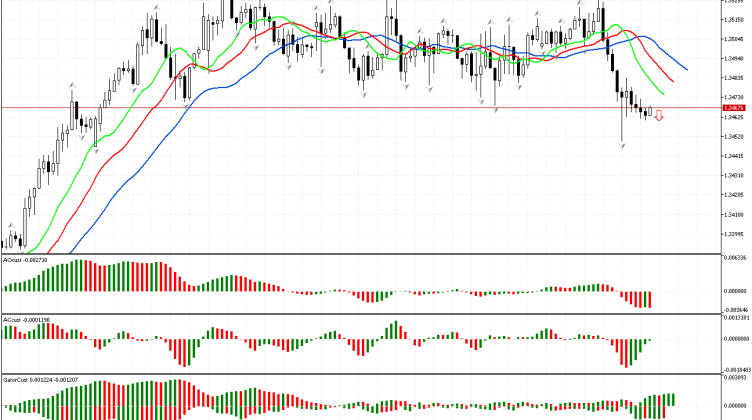This screenshot has width=752, height=420.
Task: Click the red current price label 1.34675
Action: click(734, 107)
